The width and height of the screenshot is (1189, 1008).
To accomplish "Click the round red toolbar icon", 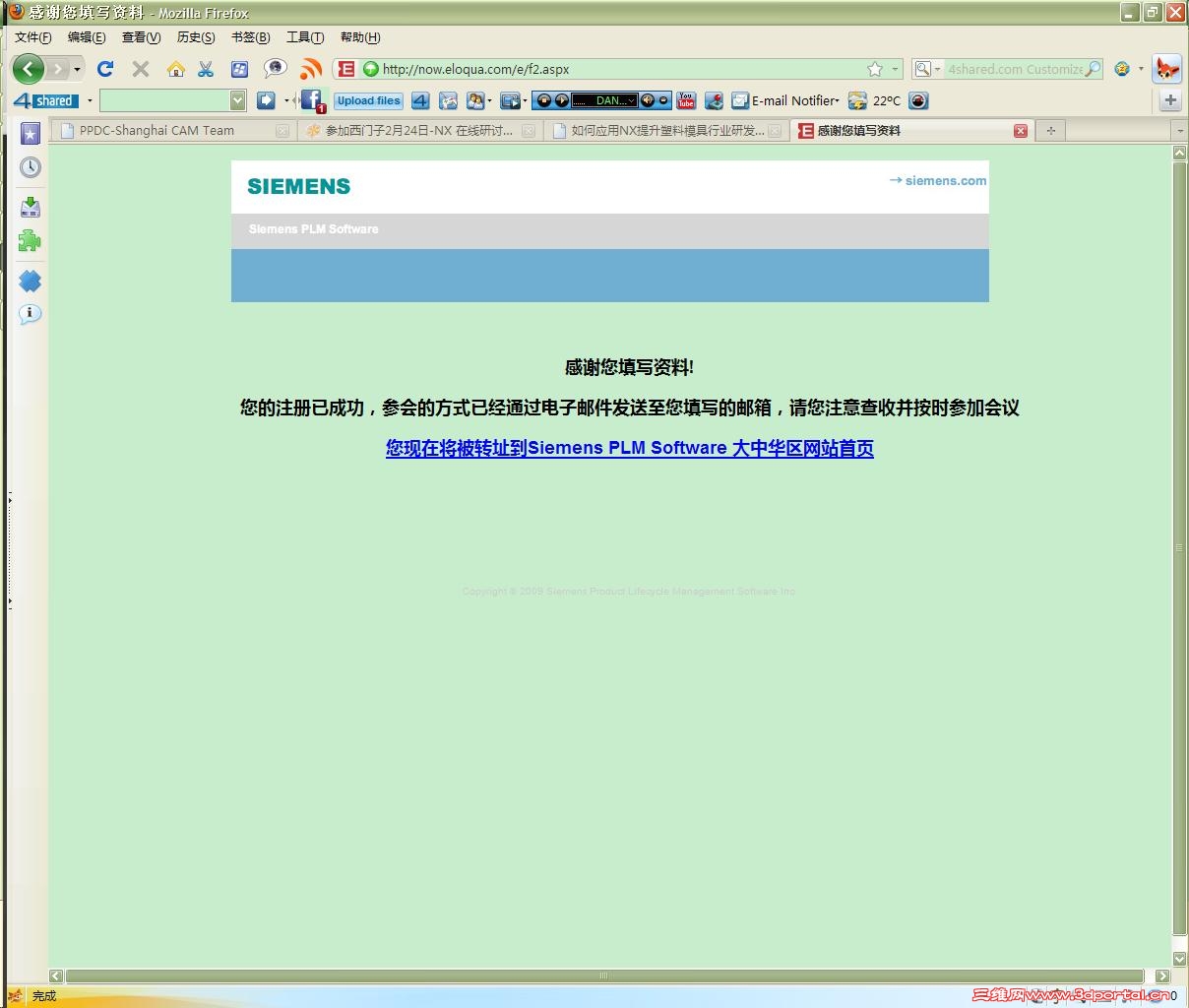I will (918, 100).
